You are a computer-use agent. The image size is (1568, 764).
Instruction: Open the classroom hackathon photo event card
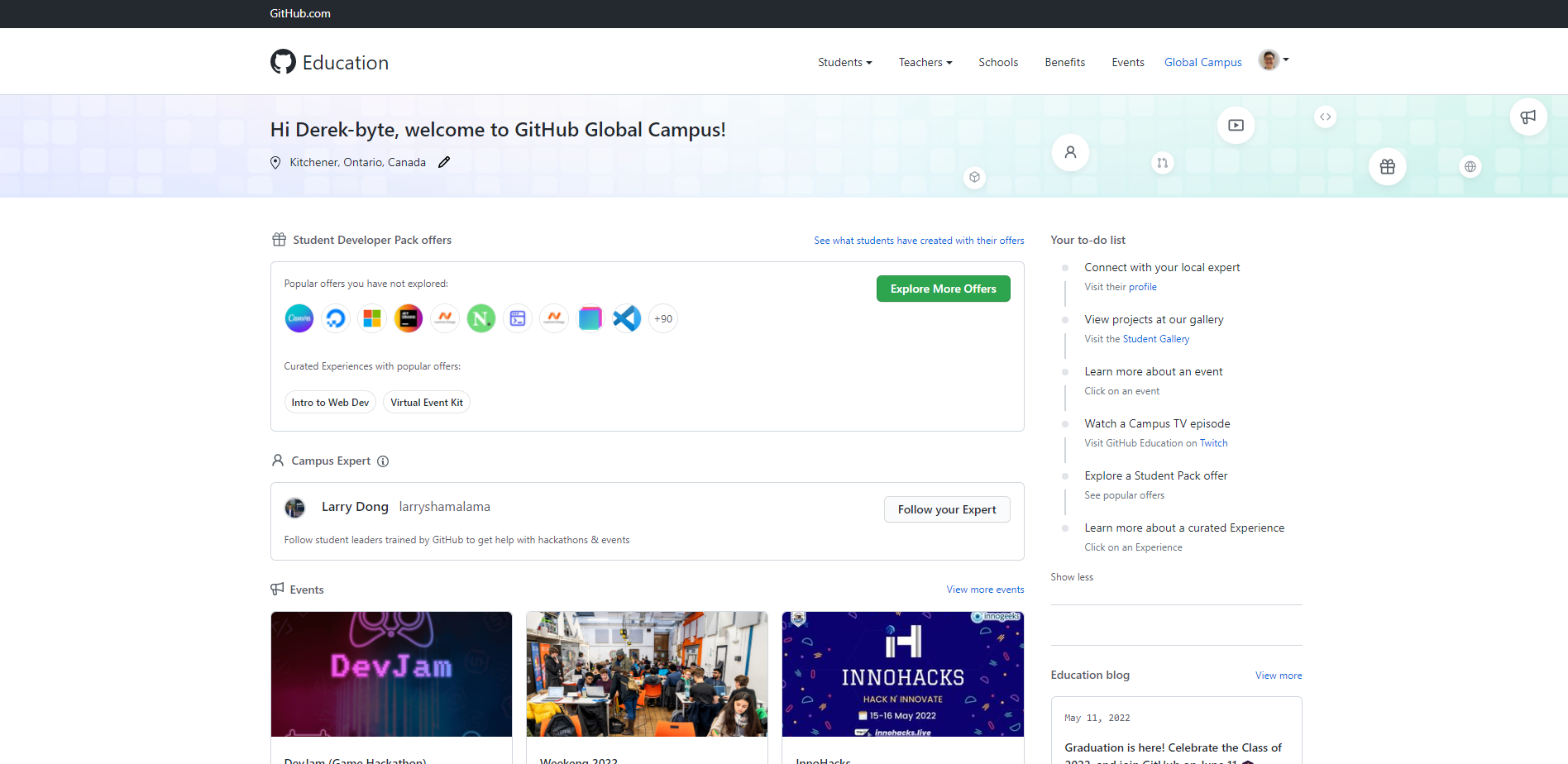[647, 674]
